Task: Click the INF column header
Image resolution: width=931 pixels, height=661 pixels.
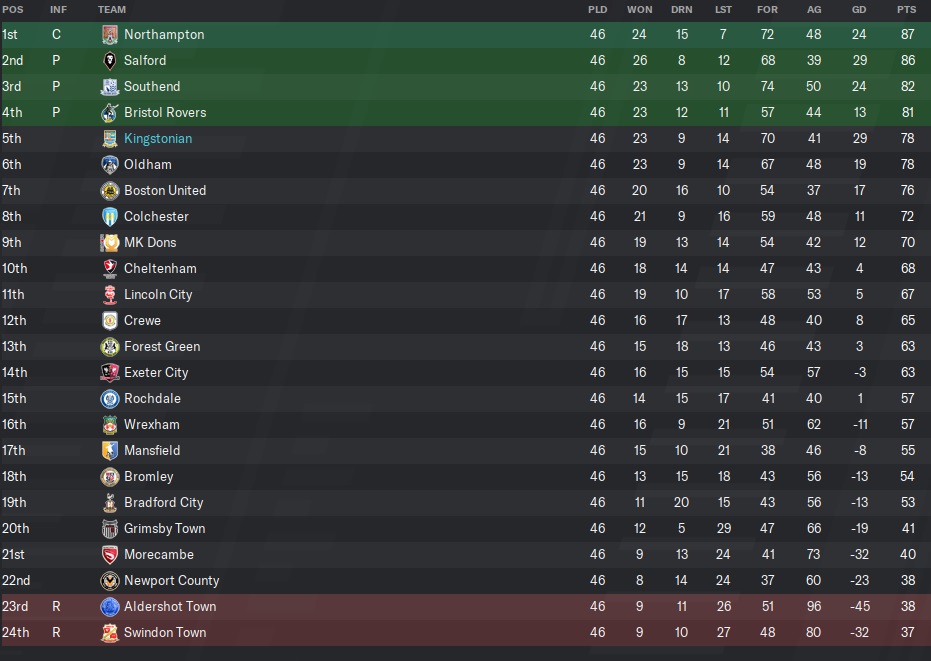Action: click(x=58, y=10)
